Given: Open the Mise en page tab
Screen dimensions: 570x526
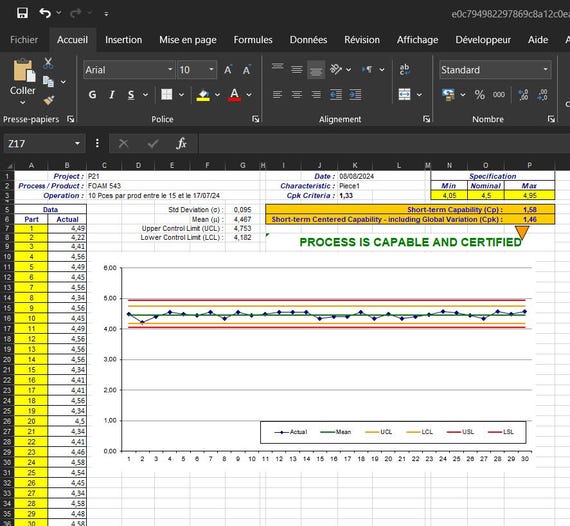Looking at the screenshot, I should 188,40.
